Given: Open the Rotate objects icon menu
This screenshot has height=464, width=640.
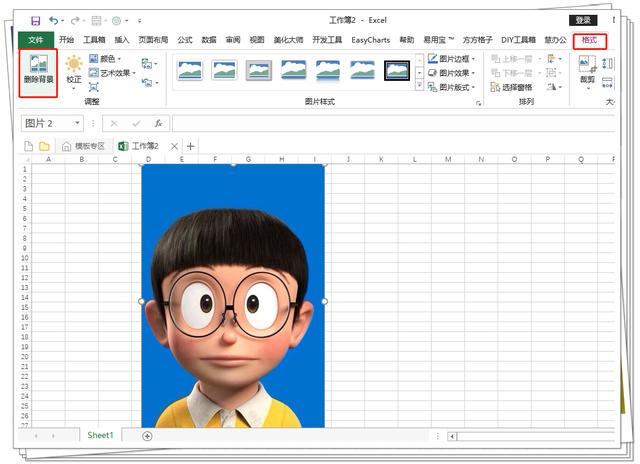Looking at the screenshot, I should point(554,87).
